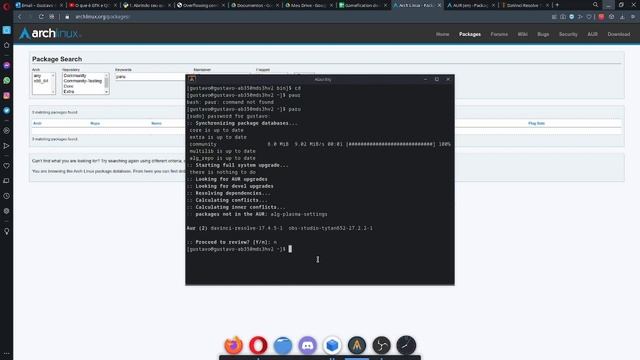Image resolution: width=640 pixels, height=360 pixels.
Task: Open Messenger in the Opera sidebar
Action: point(7,65)
